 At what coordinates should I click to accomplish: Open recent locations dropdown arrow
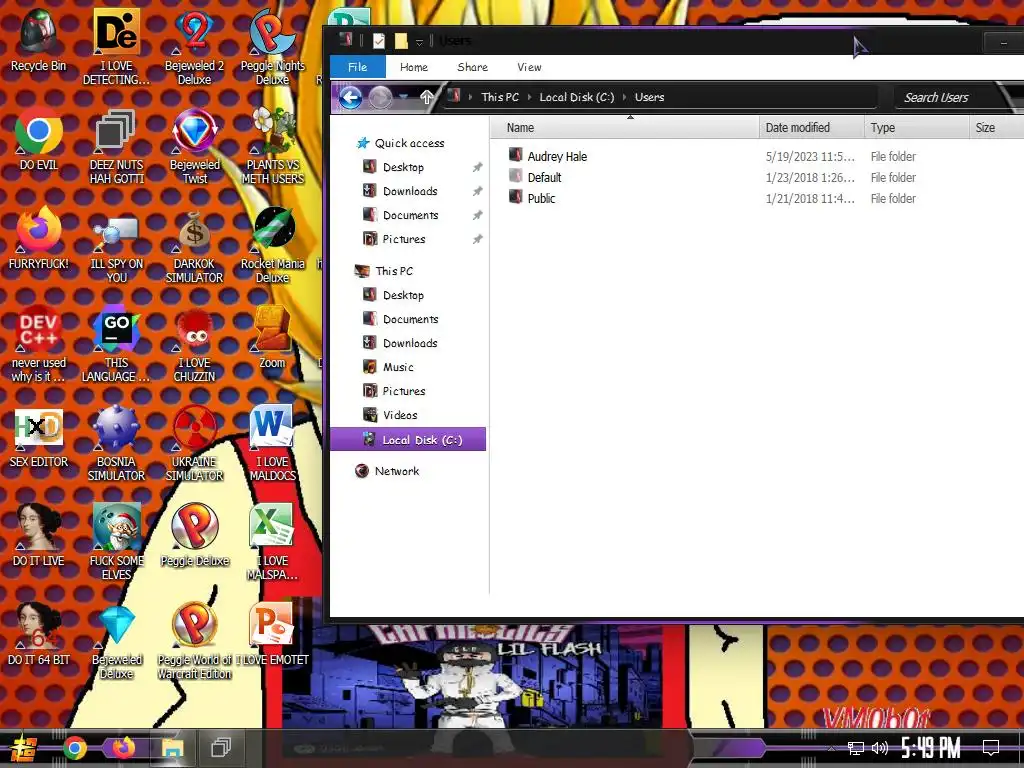coord(404,97)
